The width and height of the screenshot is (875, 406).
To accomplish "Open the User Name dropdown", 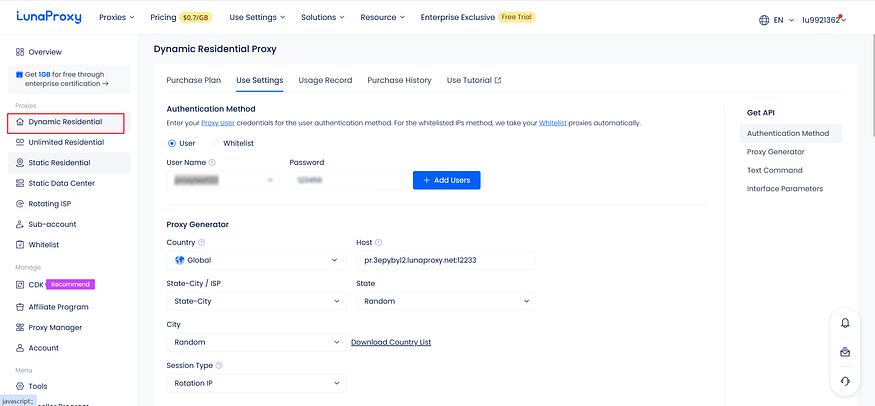I will click(x=223, y=180).
